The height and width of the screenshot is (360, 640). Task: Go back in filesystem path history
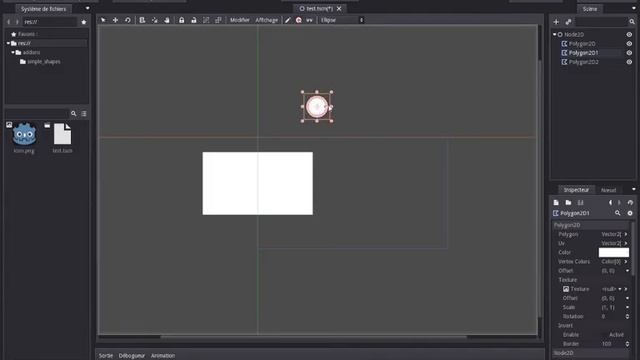tap(9, 22)
